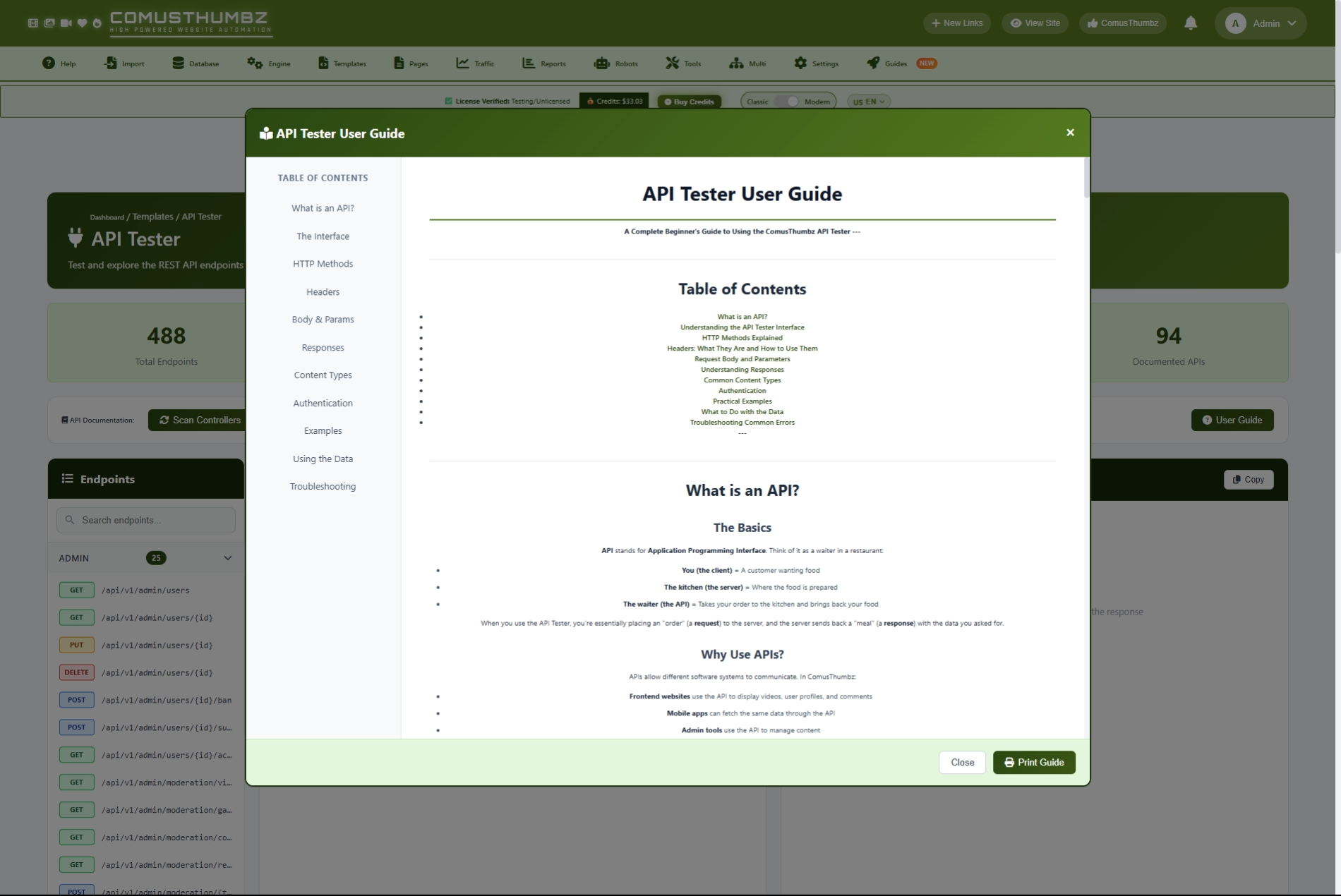
Task: Collapse the ADMIN endpoints group
Action: coord(227,558)
